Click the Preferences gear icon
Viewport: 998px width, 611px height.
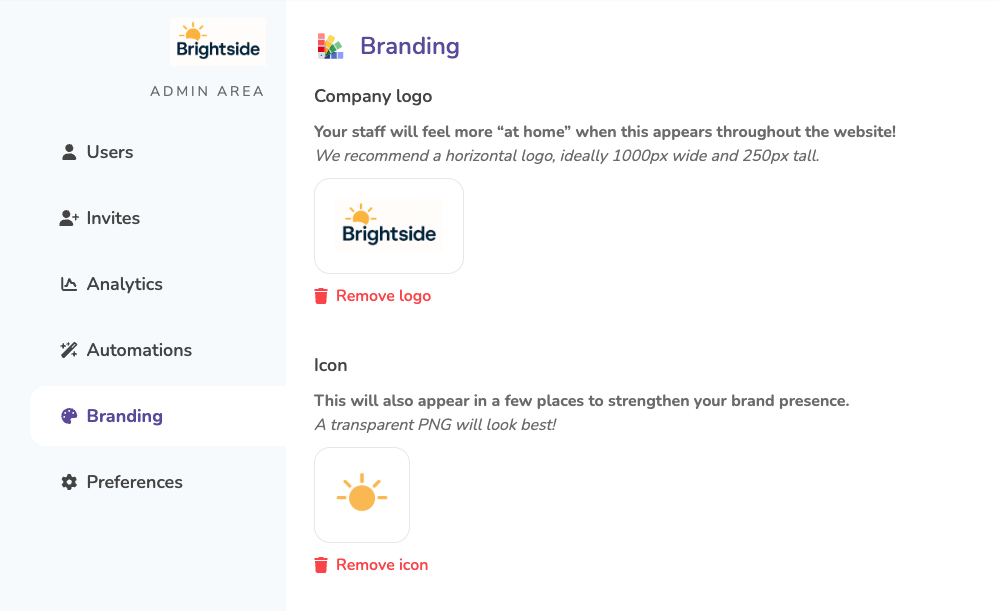[69, 482]
